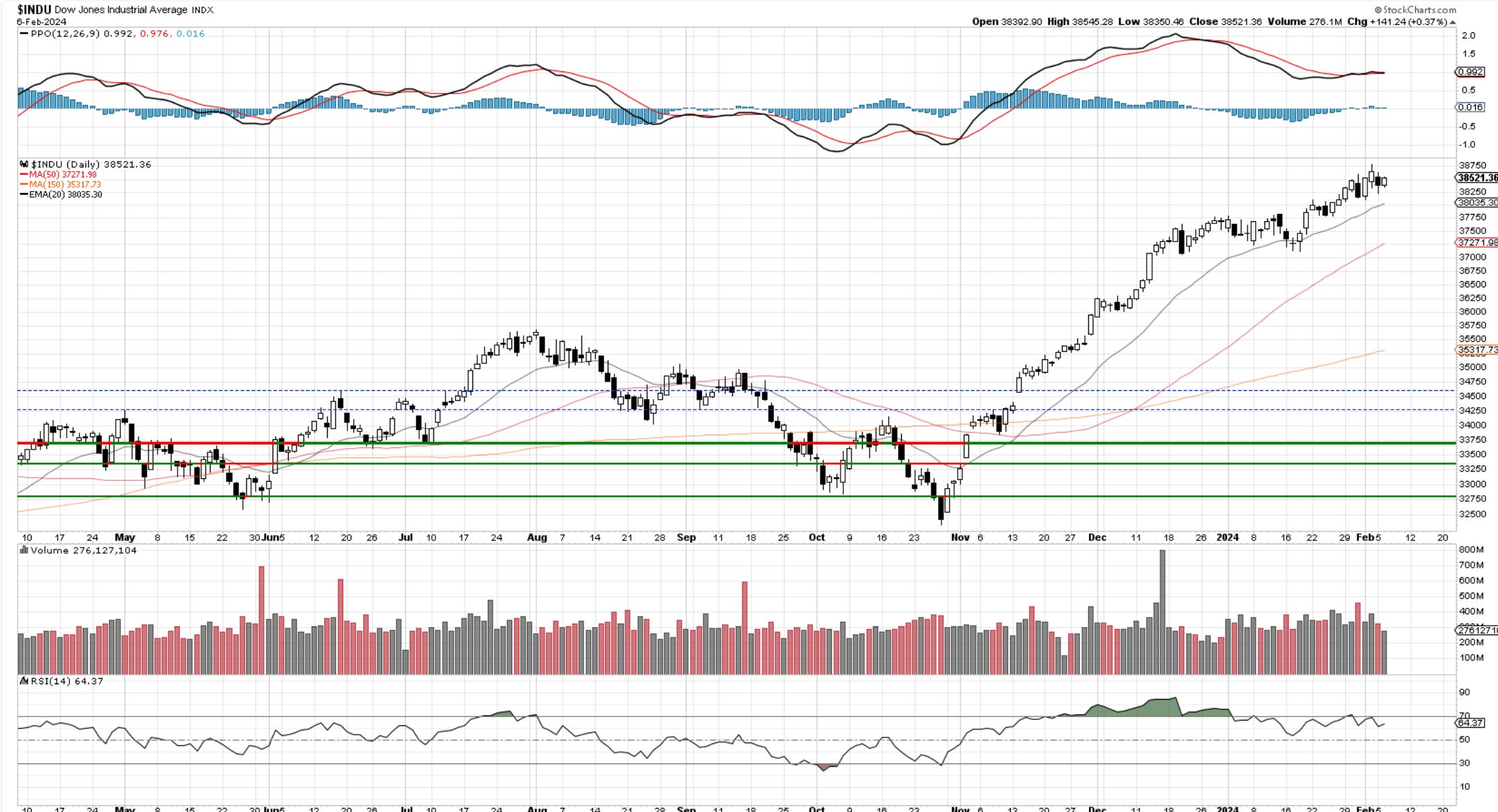
Task: Click the 0.016 histogram value tag
Action: point(1469,107)
